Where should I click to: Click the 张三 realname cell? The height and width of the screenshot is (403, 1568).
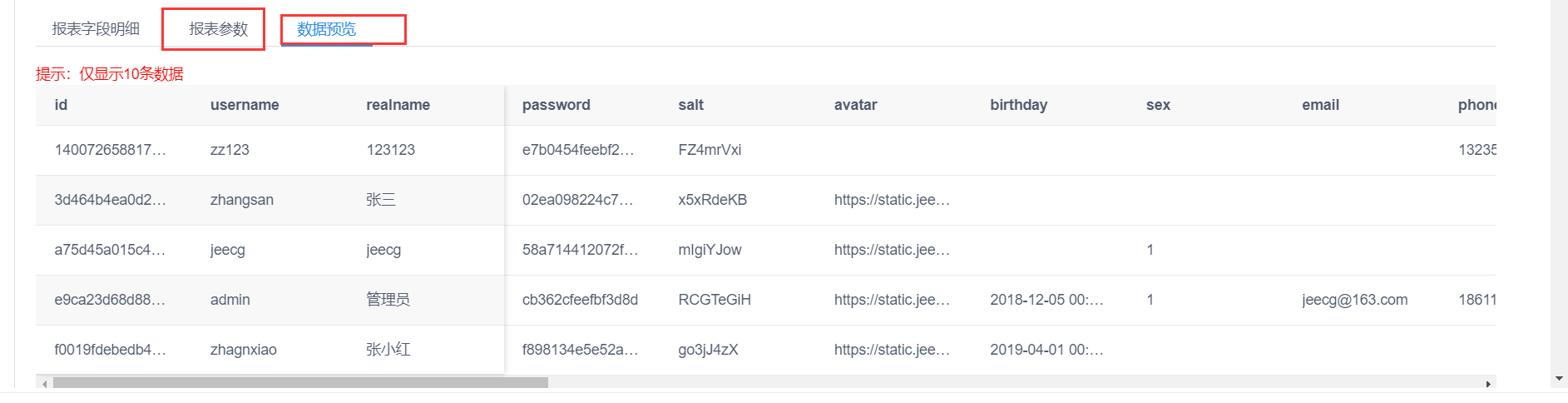coord(381,200)
